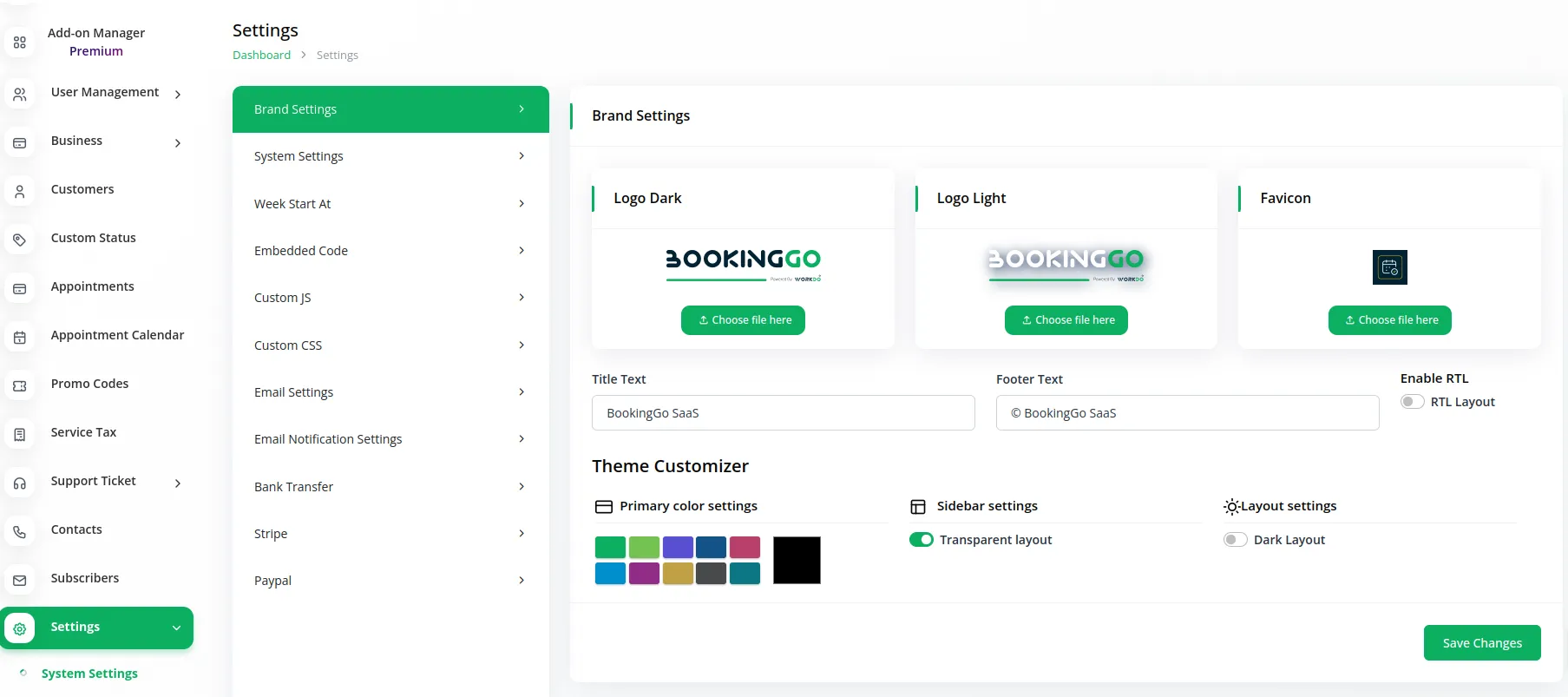Click the User Management people icon

pos(20,94)
